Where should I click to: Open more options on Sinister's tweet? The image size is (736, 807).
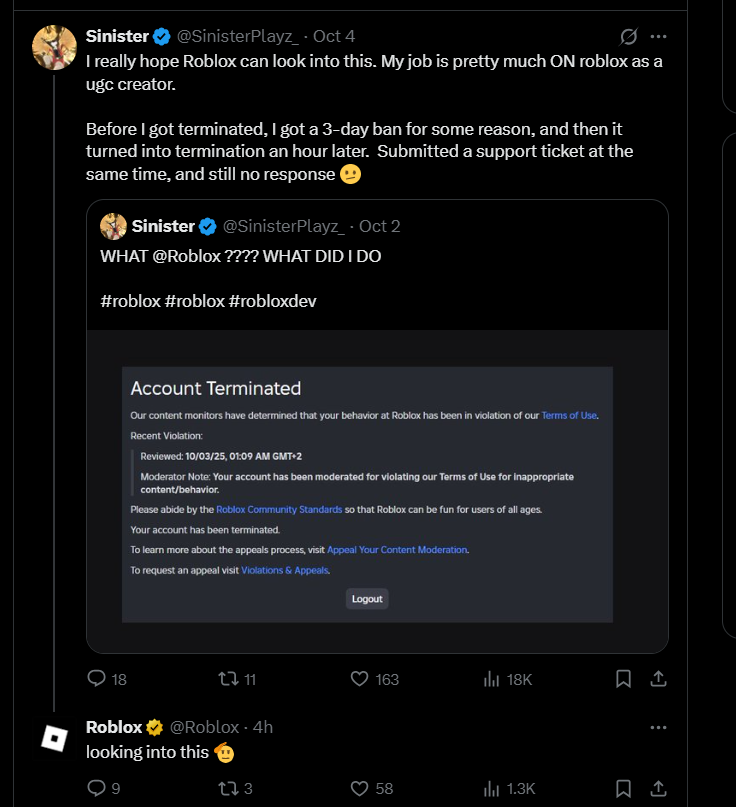click(x=658, y=37)
